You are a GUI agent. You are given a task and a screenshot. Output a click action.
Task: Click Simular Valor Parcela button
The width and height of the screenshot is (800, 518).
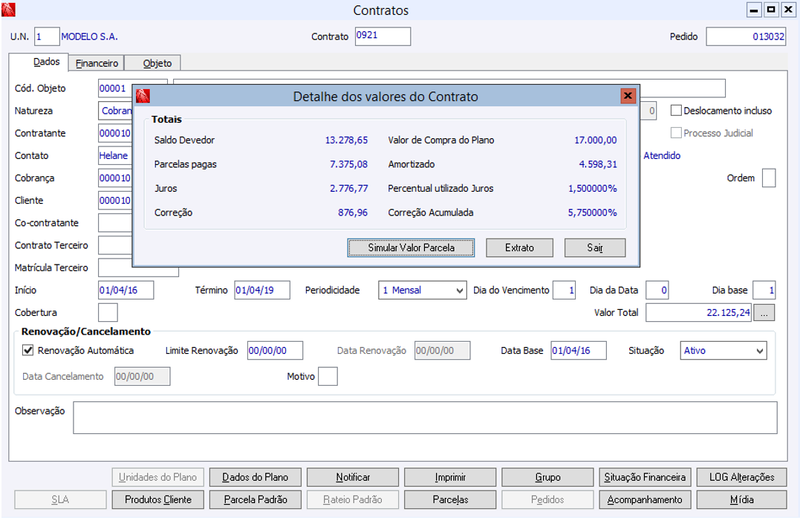[x=411, y=248]
